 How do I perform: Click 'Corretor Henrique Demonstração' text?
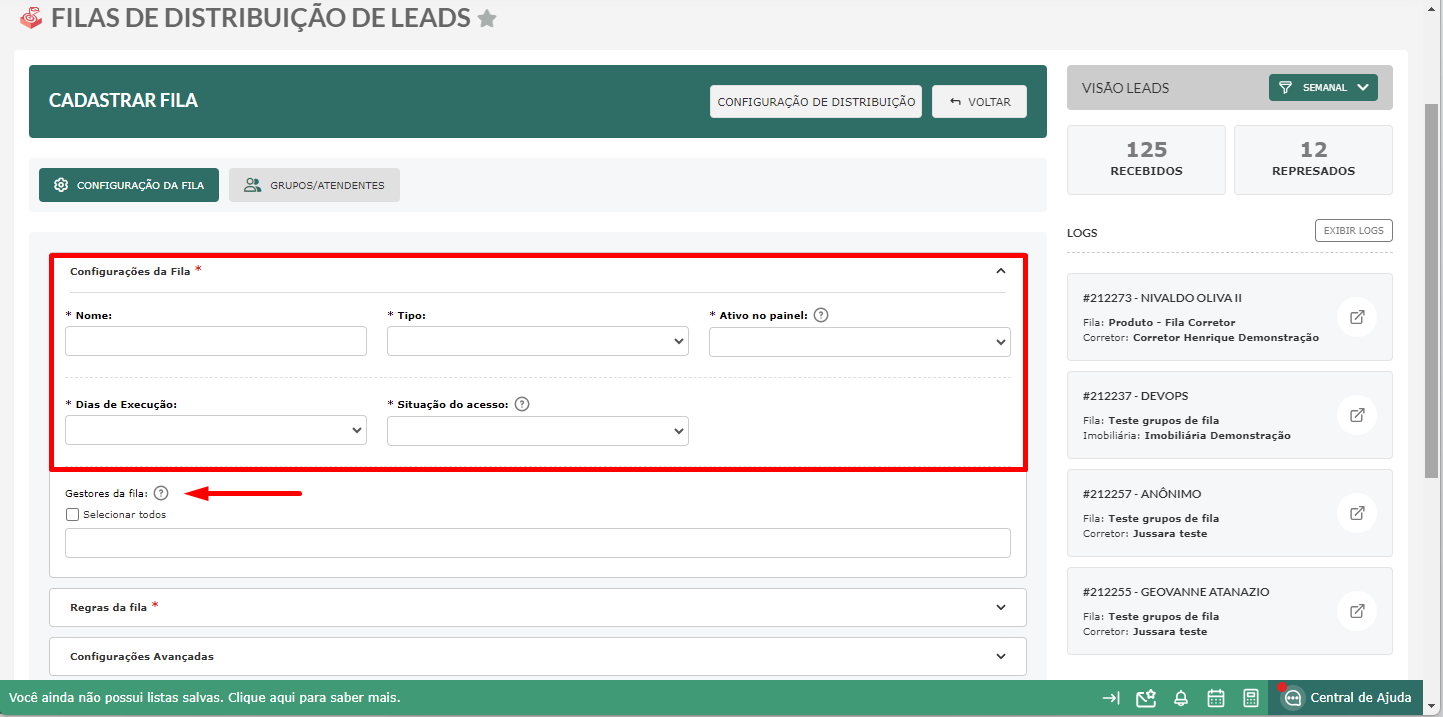coord(1226,338)
